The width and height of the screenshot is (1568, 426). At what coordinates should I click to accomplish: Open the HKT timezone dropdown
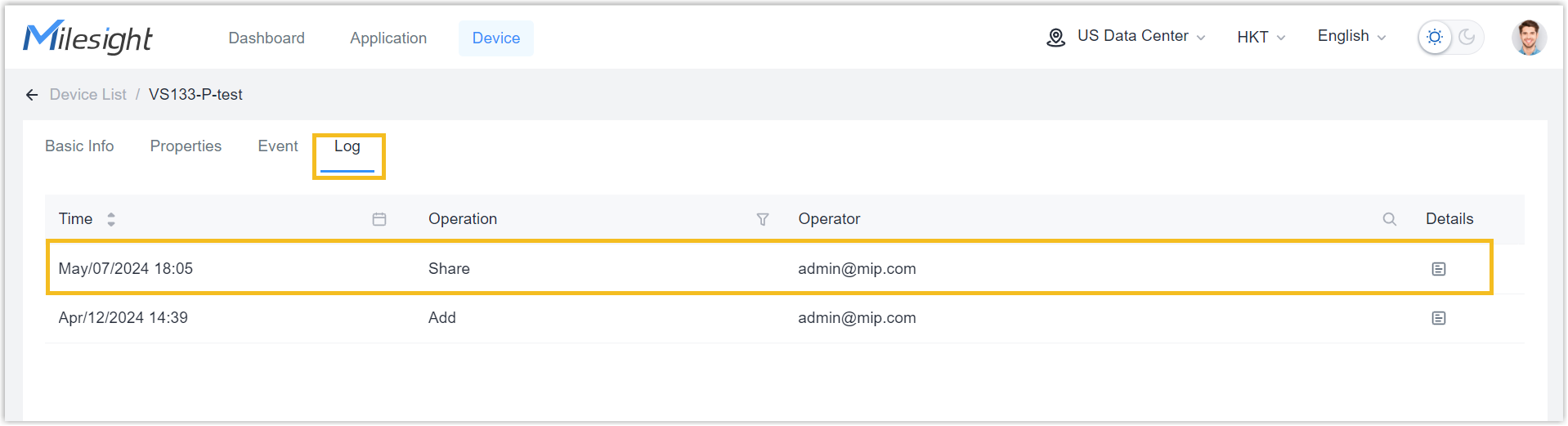coord(1261,38)
